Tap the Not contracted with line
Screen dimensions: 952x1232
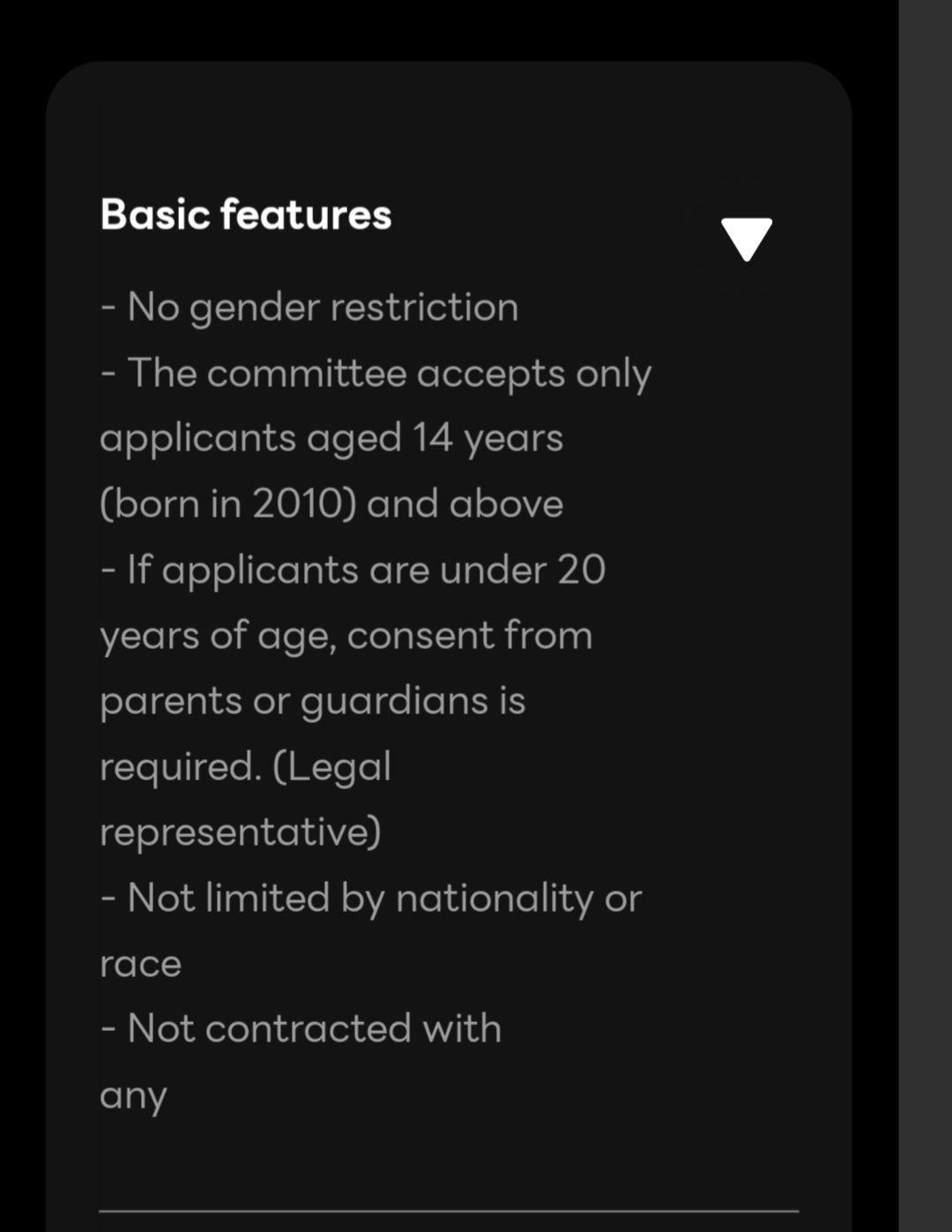[301, 1029]
